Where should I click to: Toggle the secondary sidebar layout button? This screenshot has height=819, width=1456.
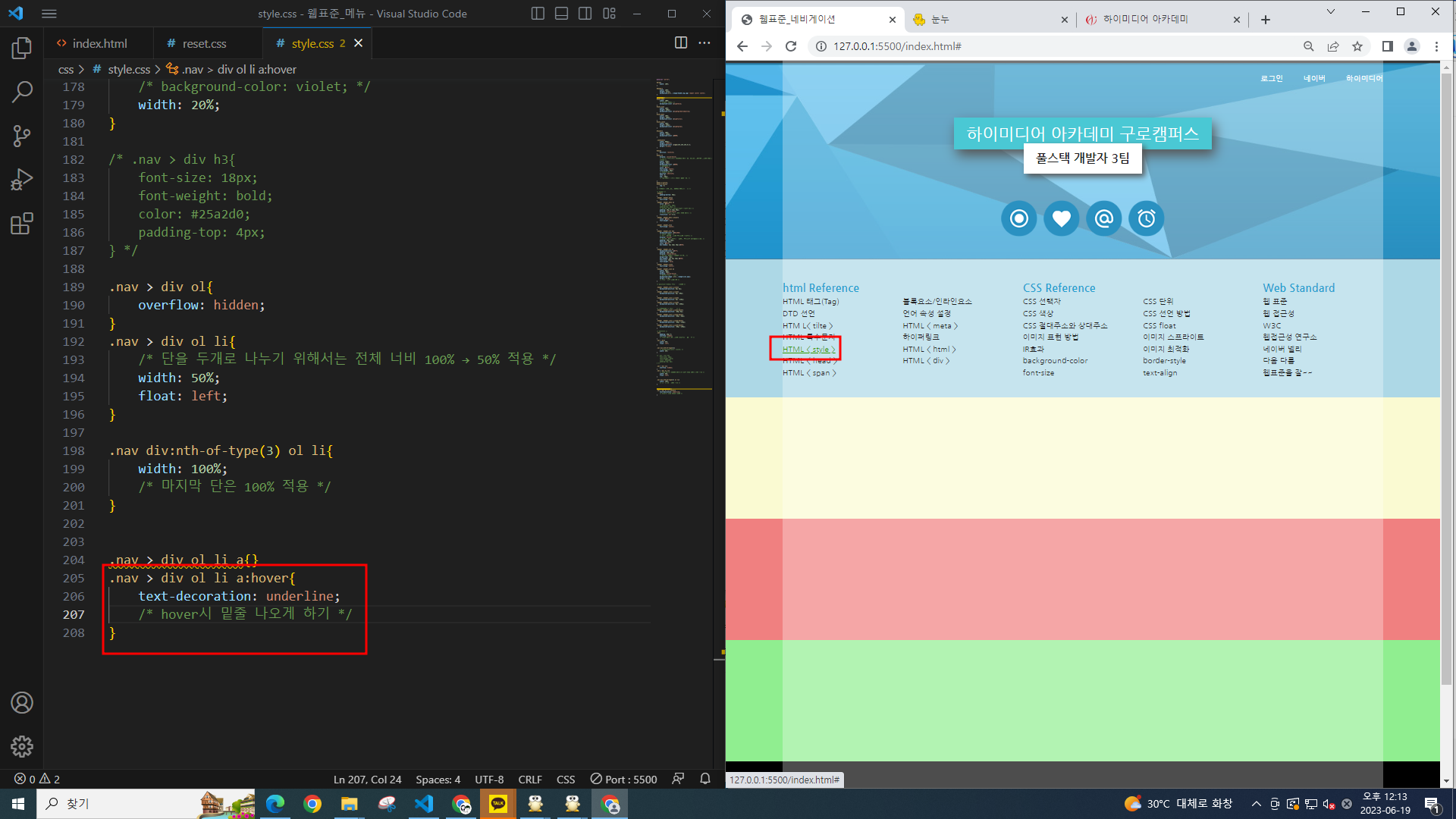(585, 14)
